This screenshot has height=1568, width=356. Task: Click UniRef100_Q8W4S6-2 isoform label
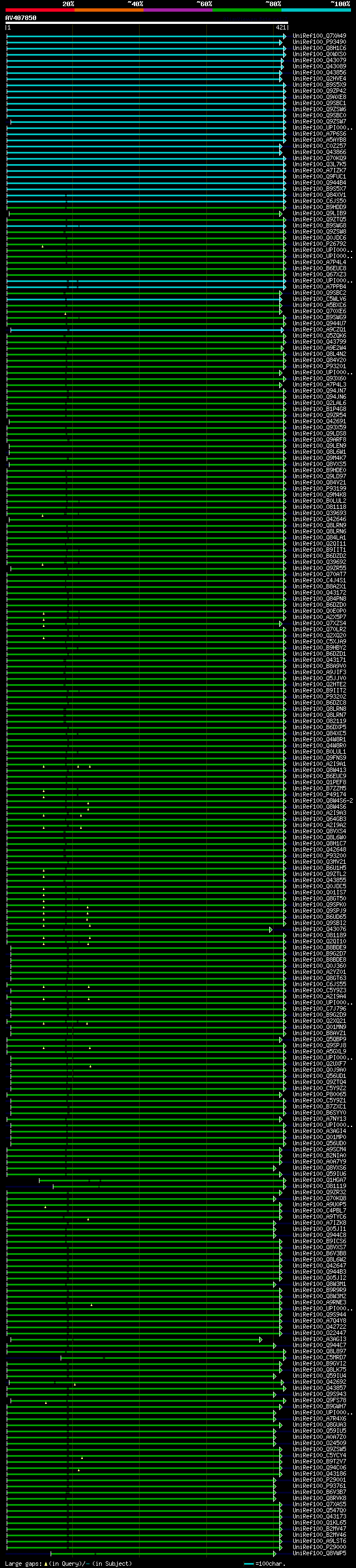click(x=323, y=800)
